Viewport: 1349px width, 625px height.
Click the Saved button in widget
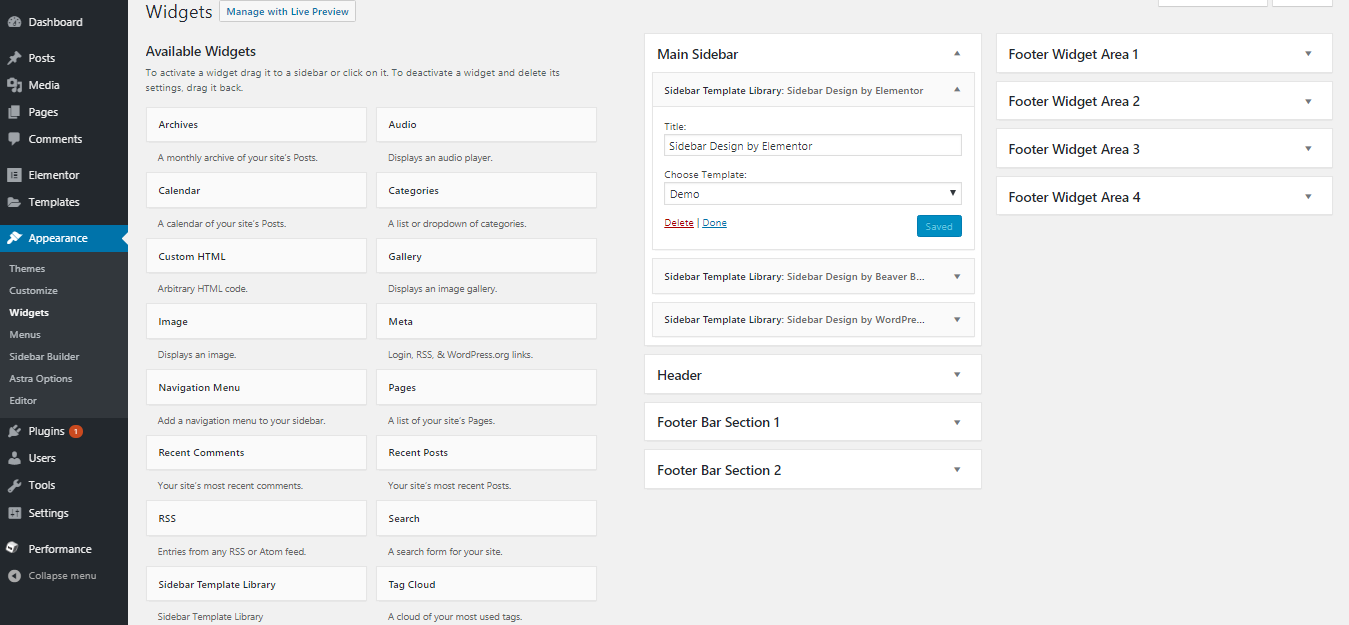tap(939, 226)
